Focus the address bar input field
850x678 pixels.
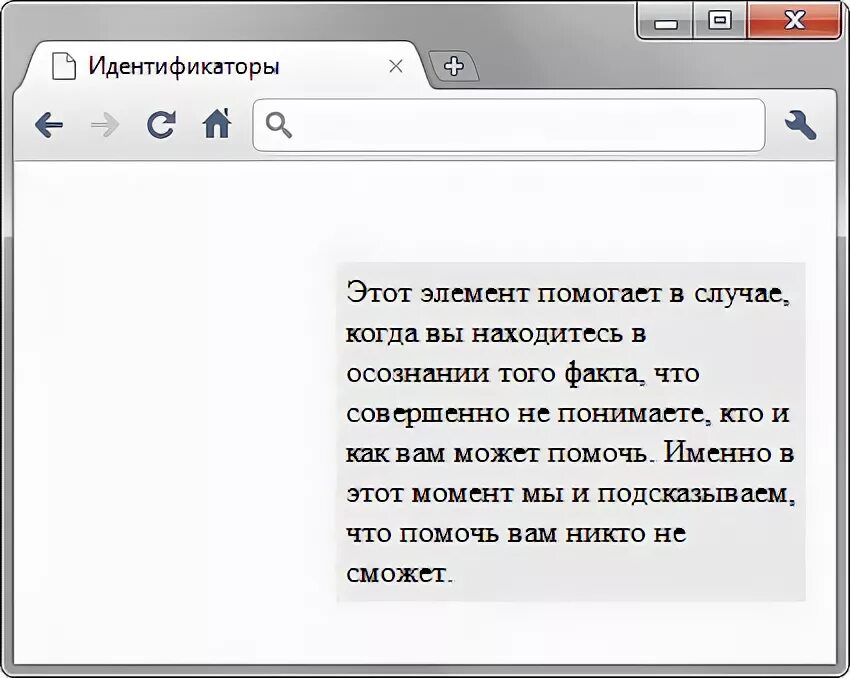[508, 125]
